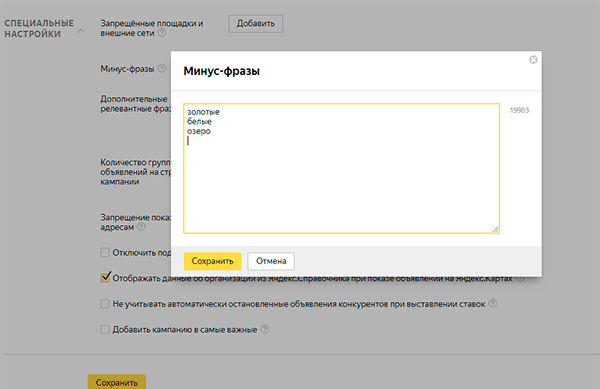Click the Добавить button for banned sites
Screen dimensions: 600x389
(256, 24)
